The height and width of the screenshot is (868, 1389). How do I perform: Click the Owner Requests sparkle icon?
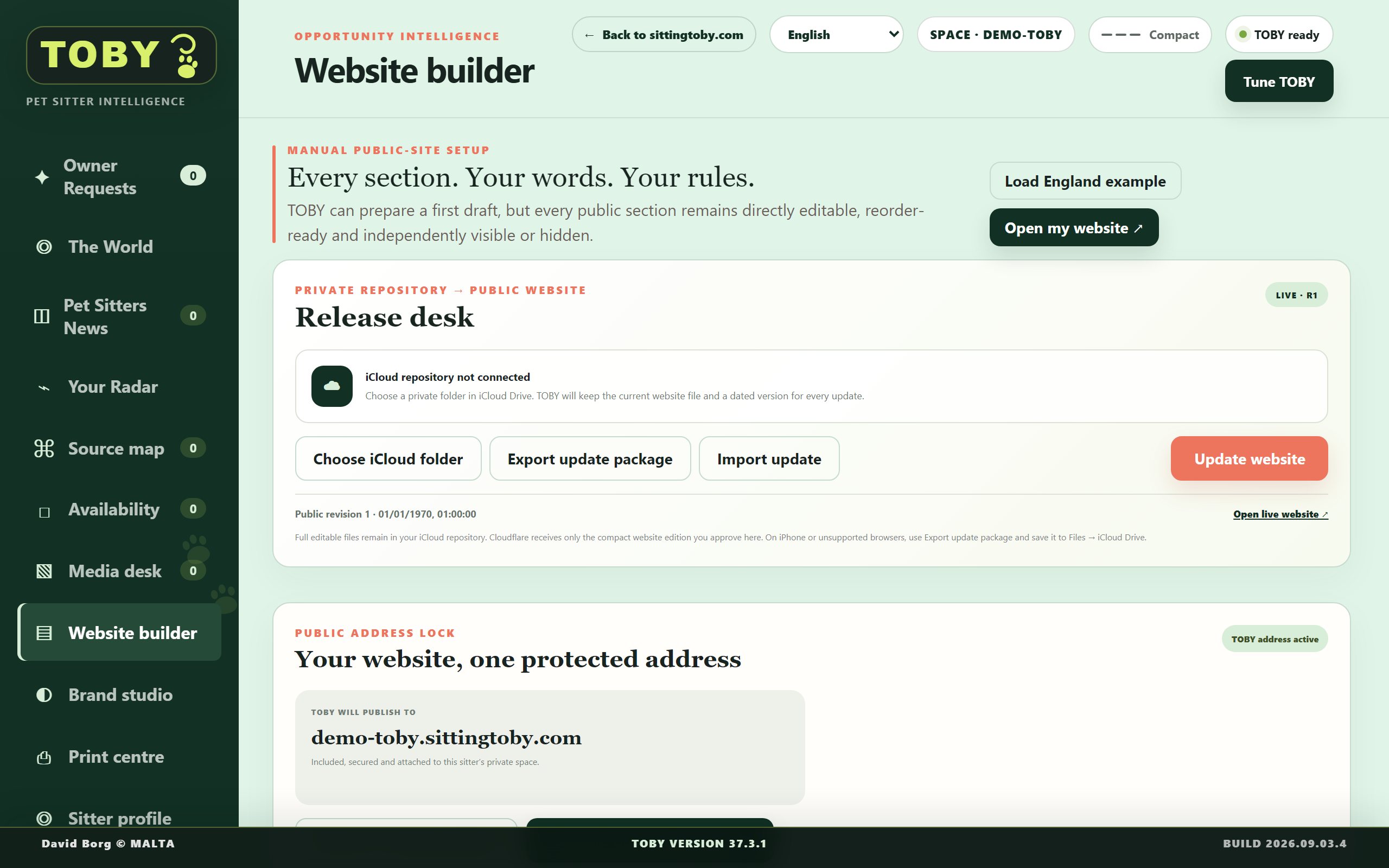coord(42,177)
